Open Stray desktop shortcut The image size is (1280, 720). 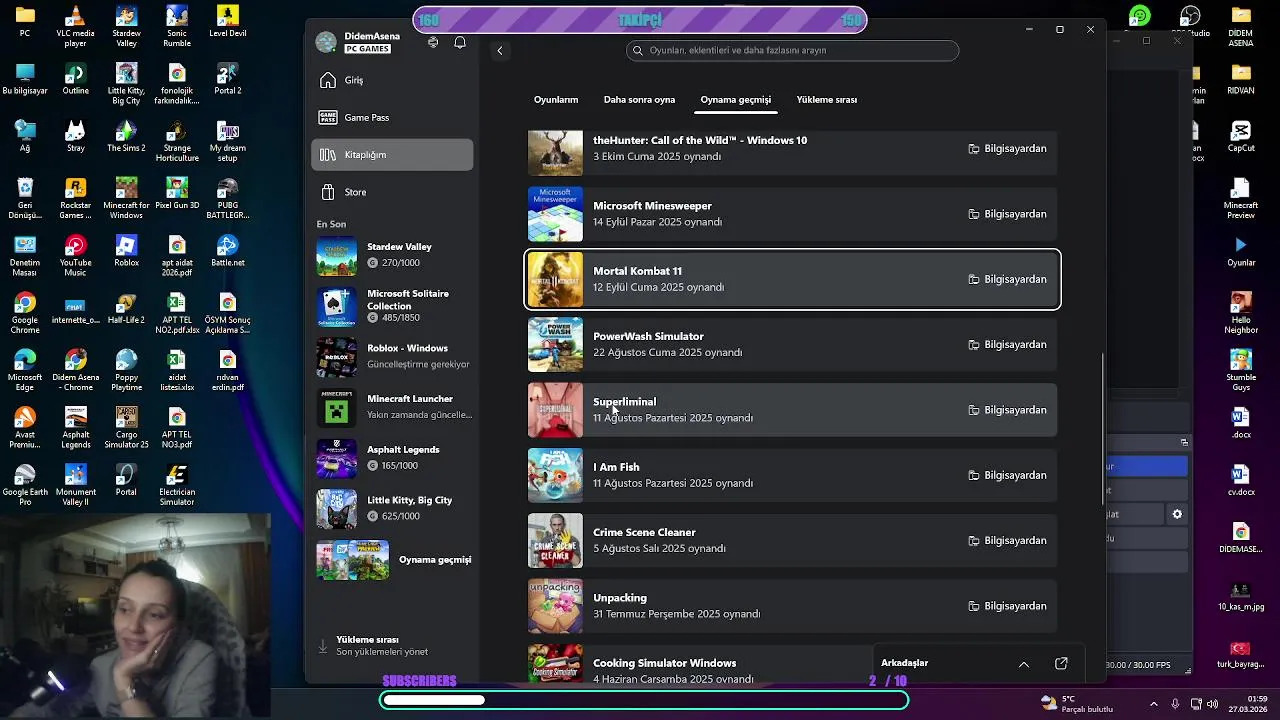75,136
